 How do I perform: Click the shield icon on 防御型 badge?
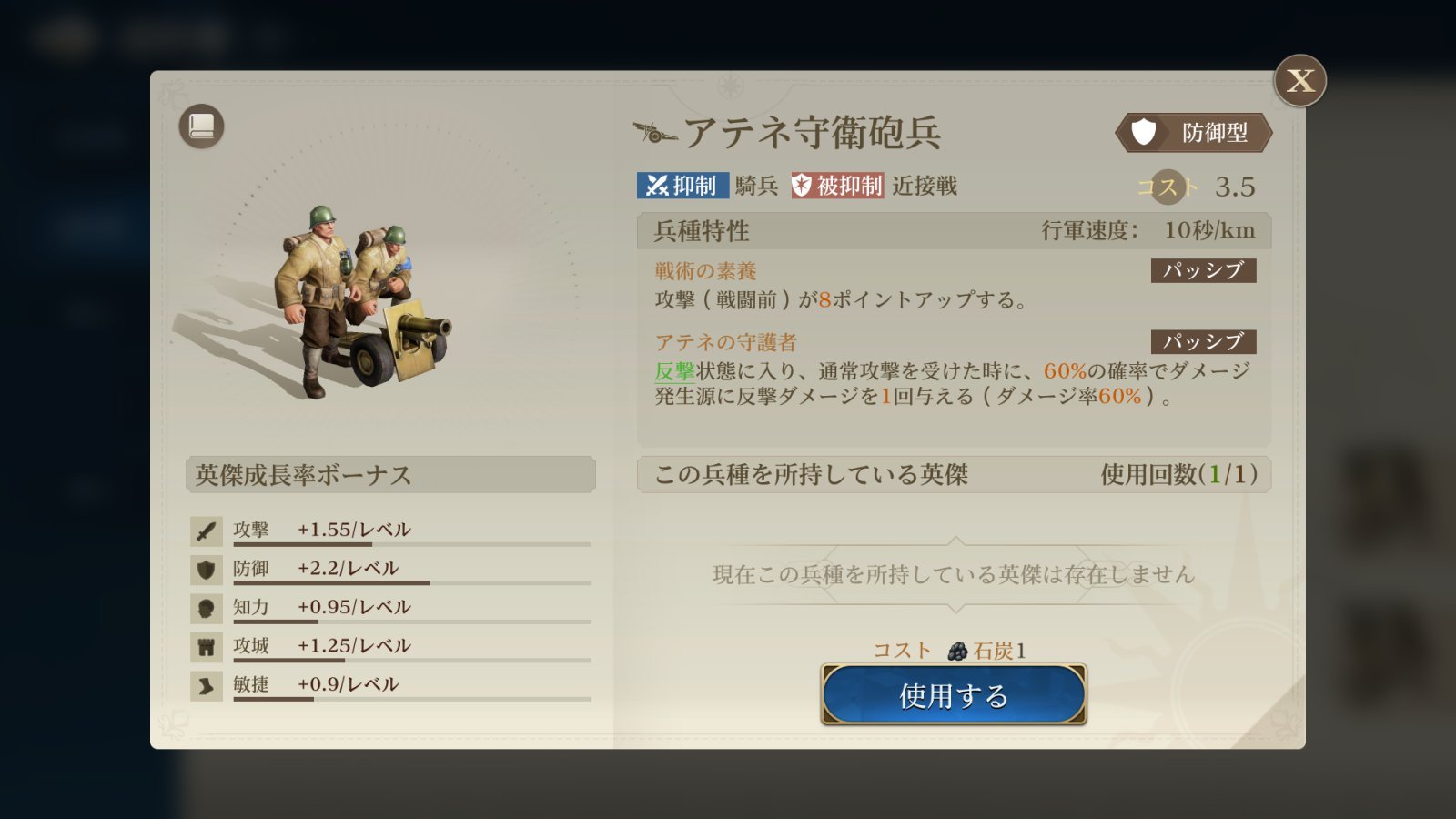[x=1143, y=133]
